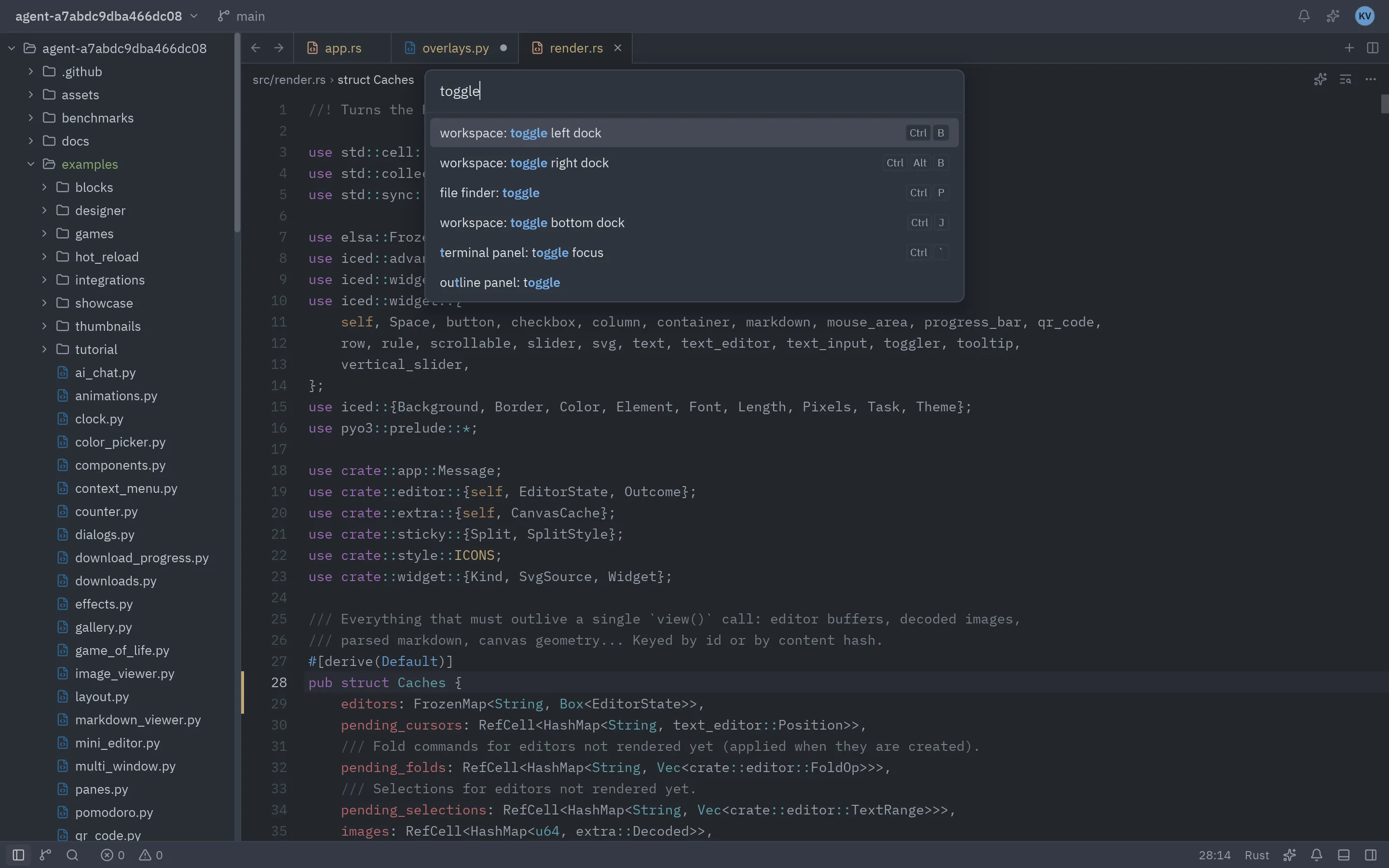
Task: Select terminal panel: toggle focus command
Action: [x=694, y=252]
